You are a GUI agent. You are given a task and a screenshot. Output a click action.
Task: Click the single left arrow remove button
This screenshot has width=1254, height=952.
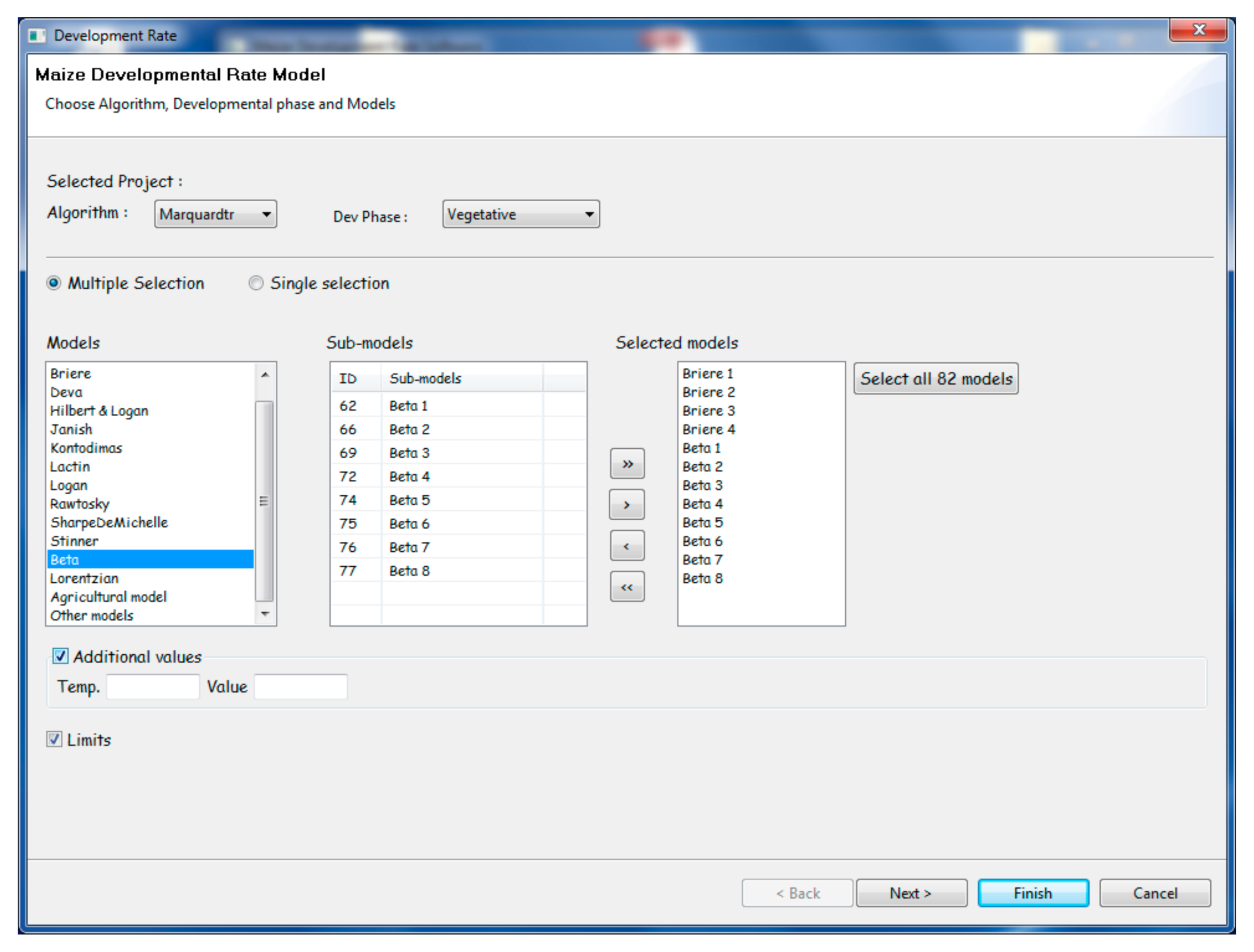(627, 546)
